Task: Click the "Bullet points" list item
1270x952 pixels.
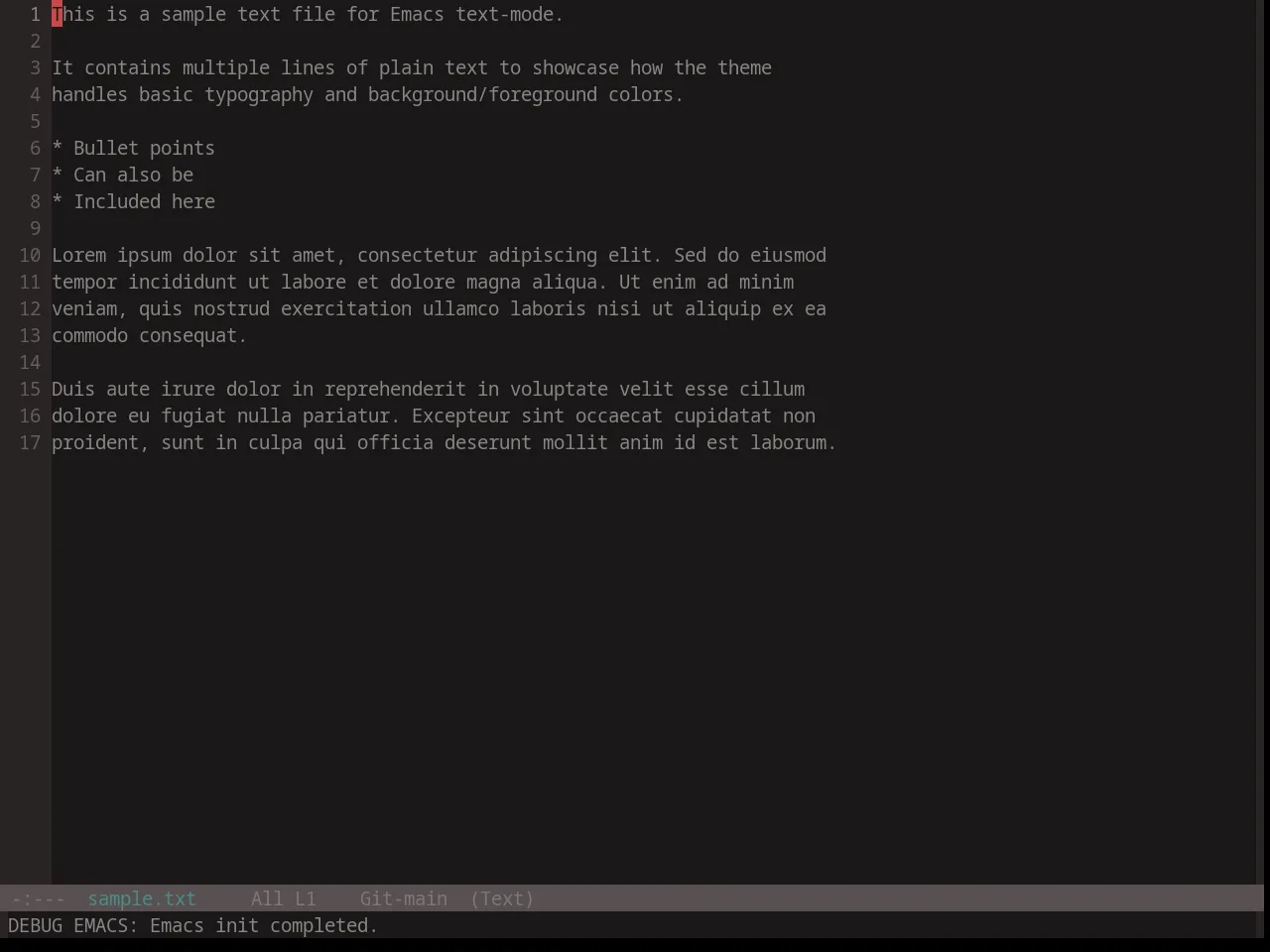Action: pos(144,149)
